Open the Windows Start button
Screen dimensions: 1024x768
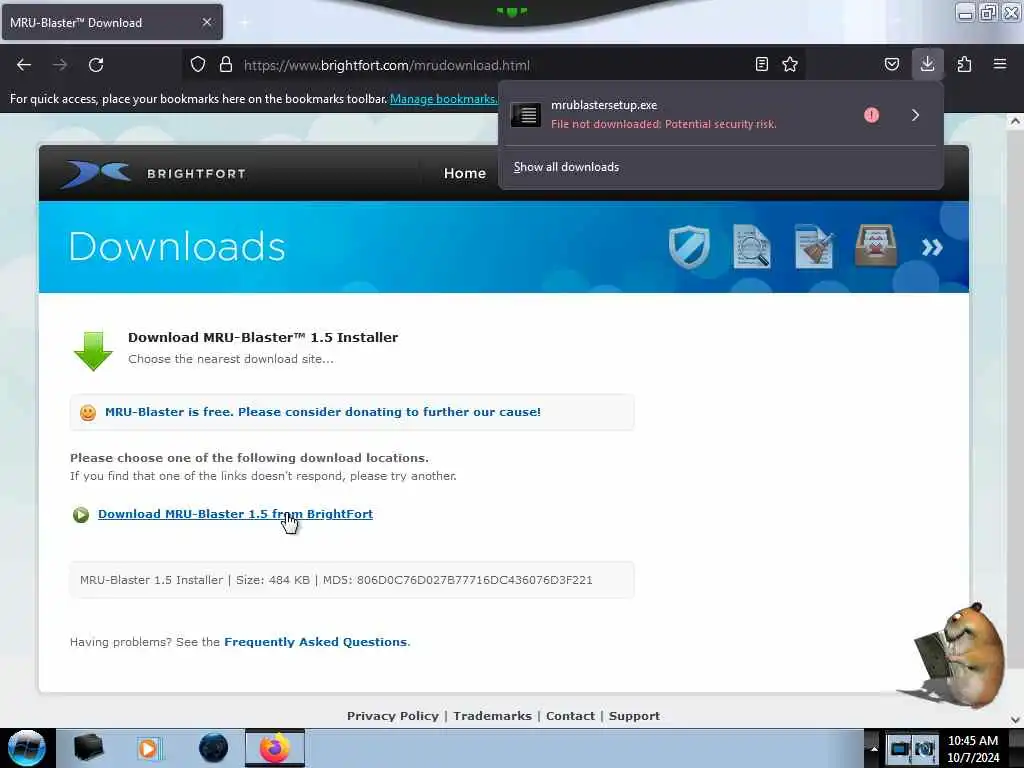[27, 748]
